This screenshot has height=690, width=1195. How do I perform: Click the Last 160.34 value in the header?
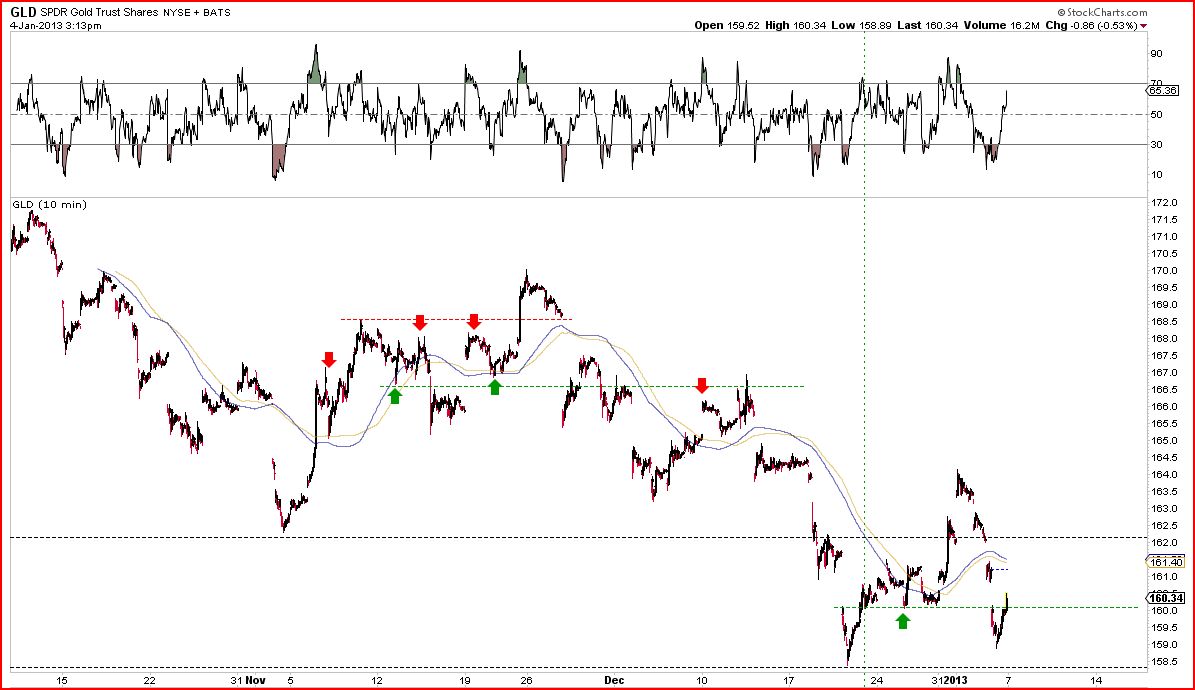pyautogui.click(x=927, y=25)
